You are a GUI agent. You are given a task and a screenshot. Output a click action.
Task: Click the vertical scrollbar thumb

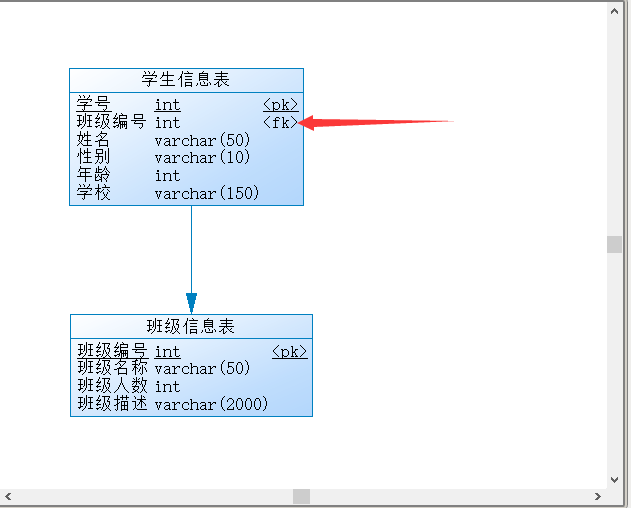point(615,244)
